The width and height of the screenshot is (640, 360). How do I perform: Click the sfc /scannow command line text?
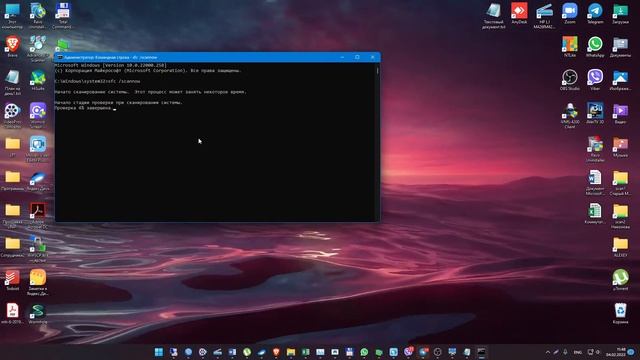click(123, 81)
